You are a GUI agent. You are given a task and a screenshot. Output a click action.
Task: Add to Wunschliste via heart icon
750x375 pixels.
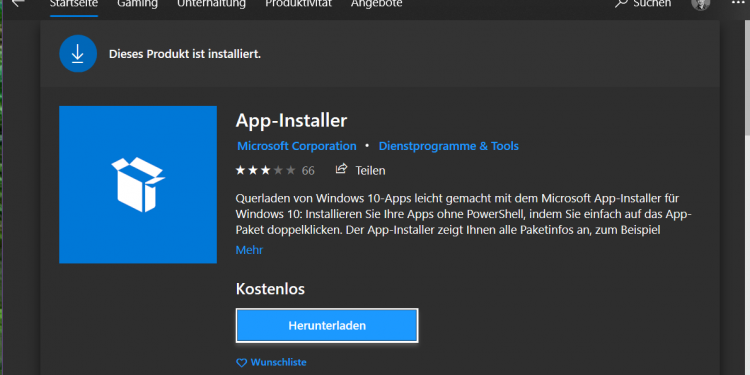tap(242, 363)
